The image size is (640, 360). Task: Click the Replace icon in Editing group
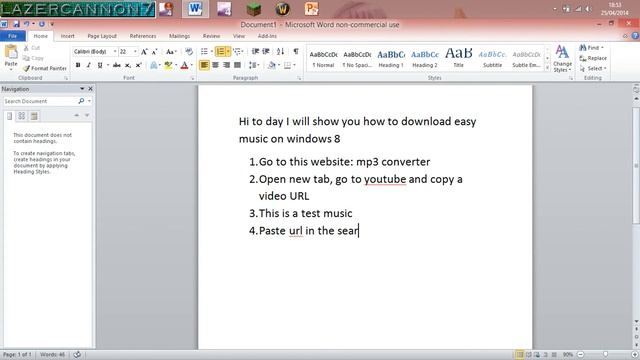(582, 58)
